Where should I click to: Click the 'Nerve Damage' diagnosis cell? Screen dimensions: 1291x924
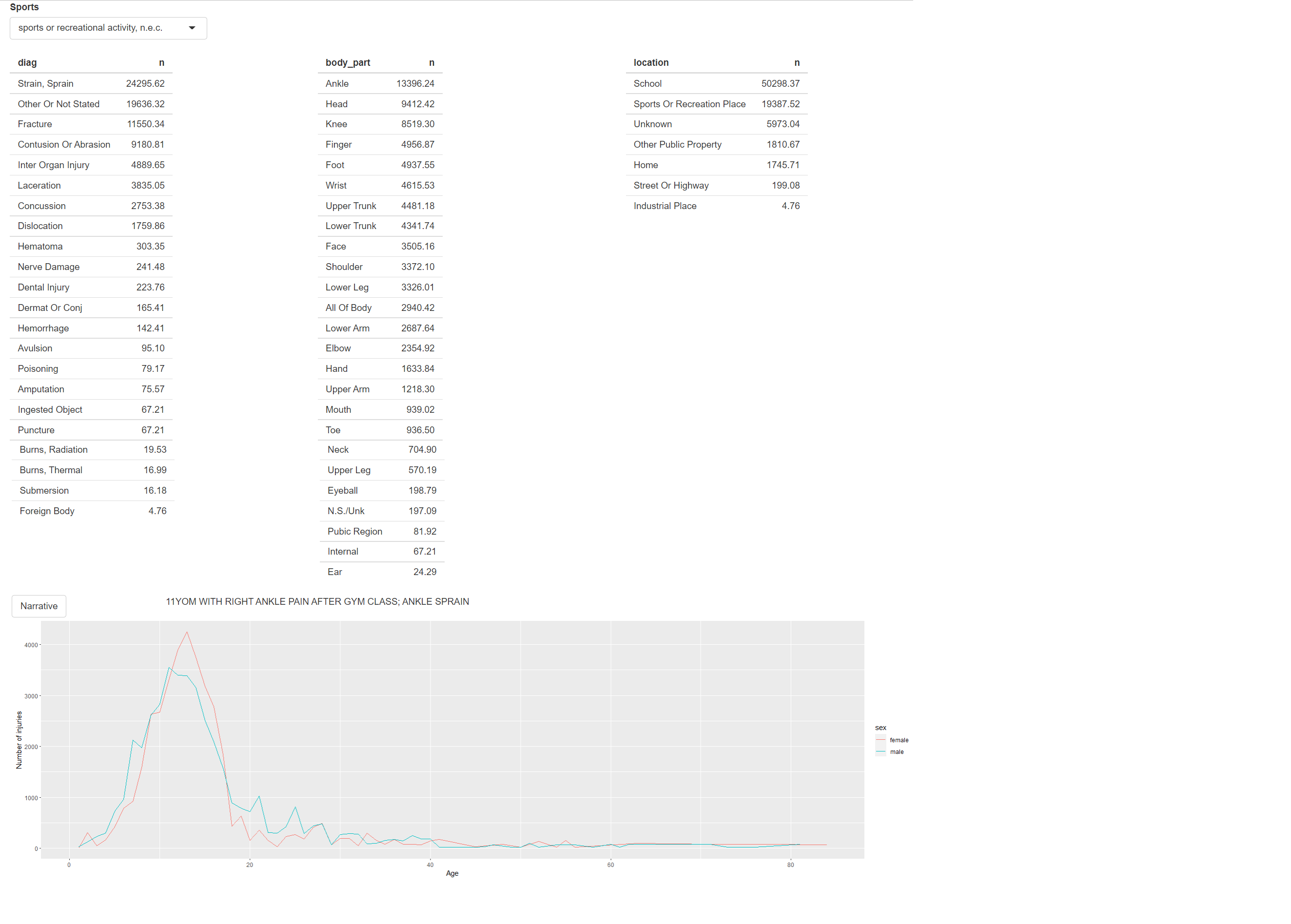pyautogui.click(x=48, y=267)
